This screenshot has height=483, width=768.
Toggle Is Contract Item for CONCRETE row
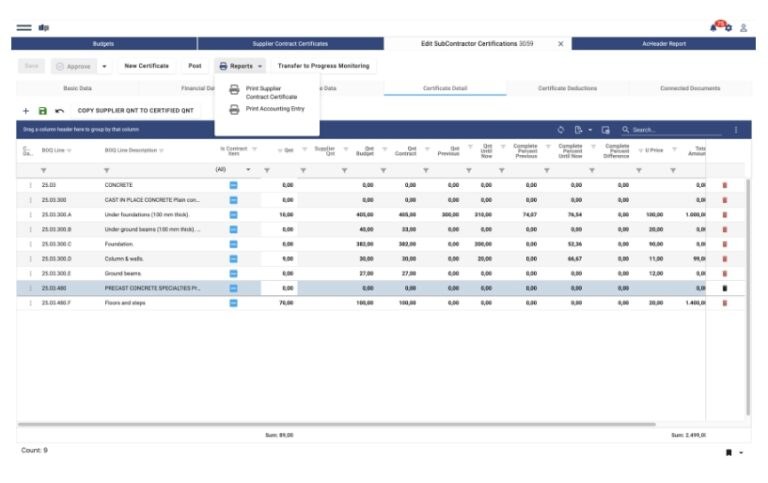point(234,185)
